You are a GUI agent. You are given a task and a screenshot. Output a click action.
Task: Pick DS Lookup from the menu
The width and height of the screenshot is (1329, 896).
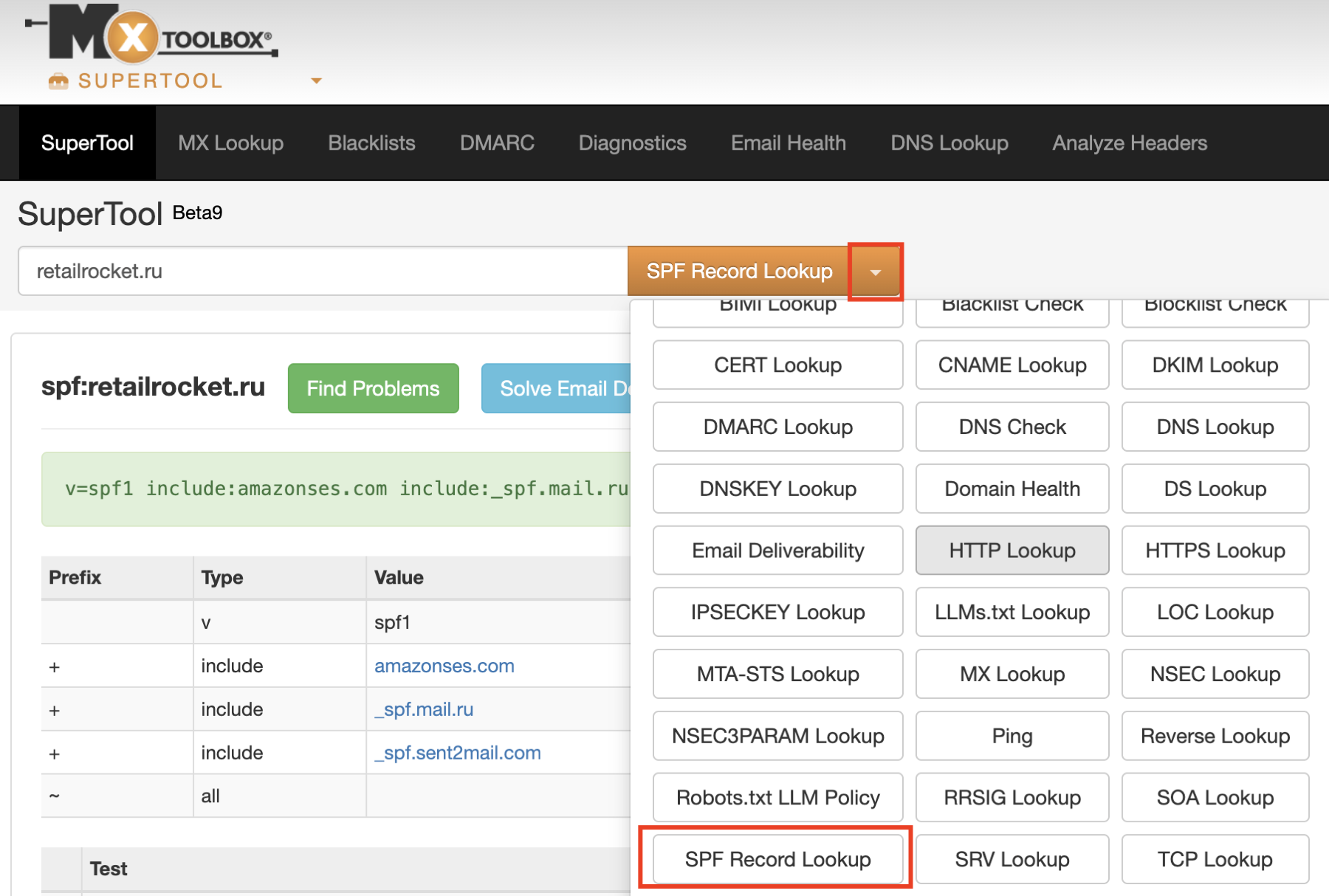click(1215, 489)
